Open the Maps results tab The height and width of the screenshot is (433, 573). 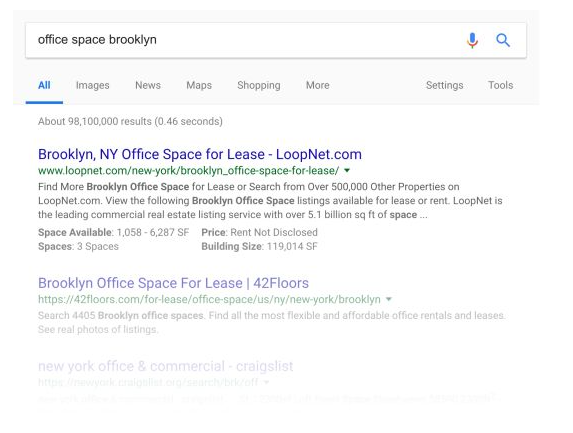pyautogui.click(x=199, y=85)
